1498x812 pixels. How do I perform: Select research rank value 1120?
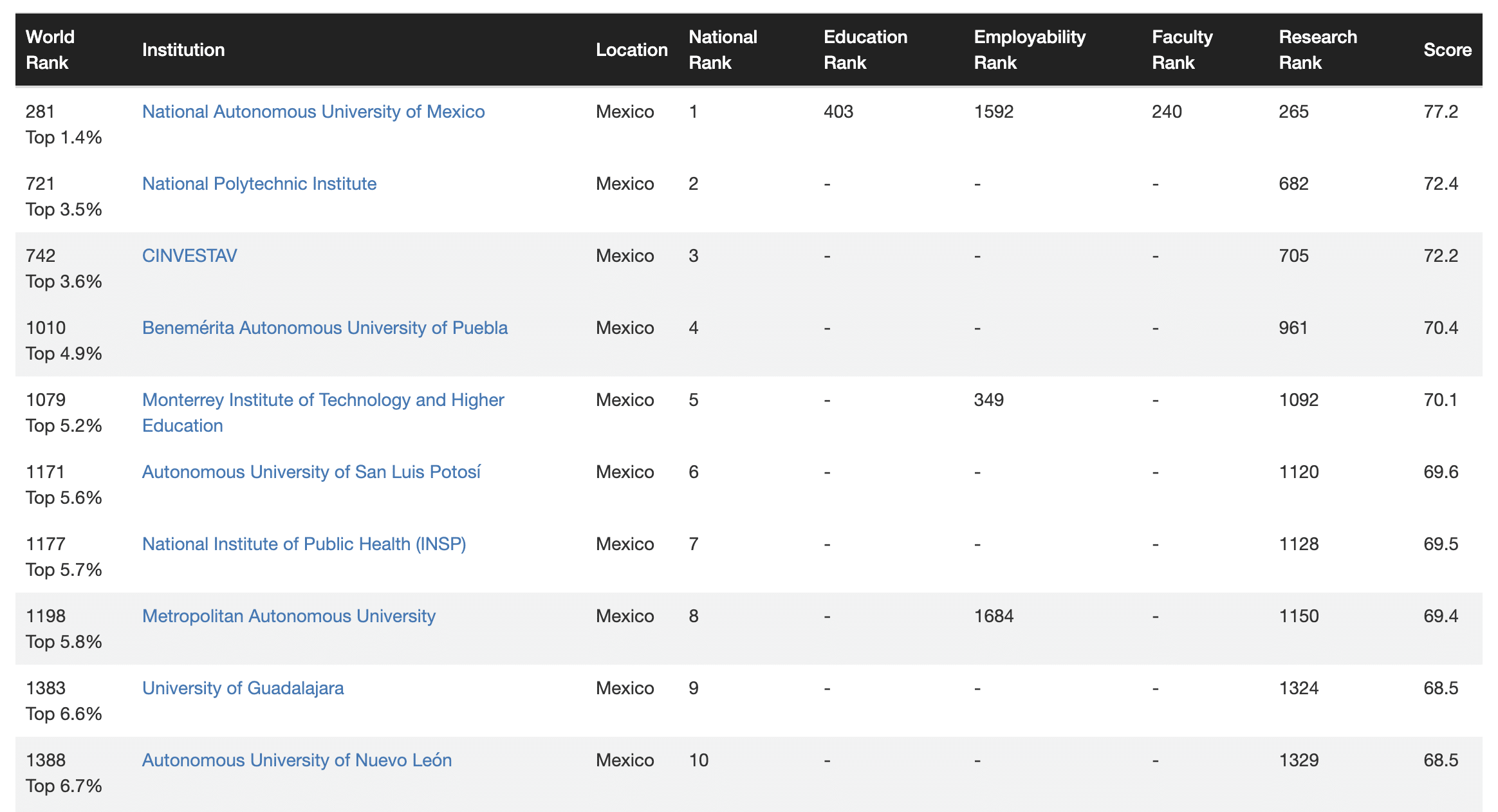tap(1299, 472)
